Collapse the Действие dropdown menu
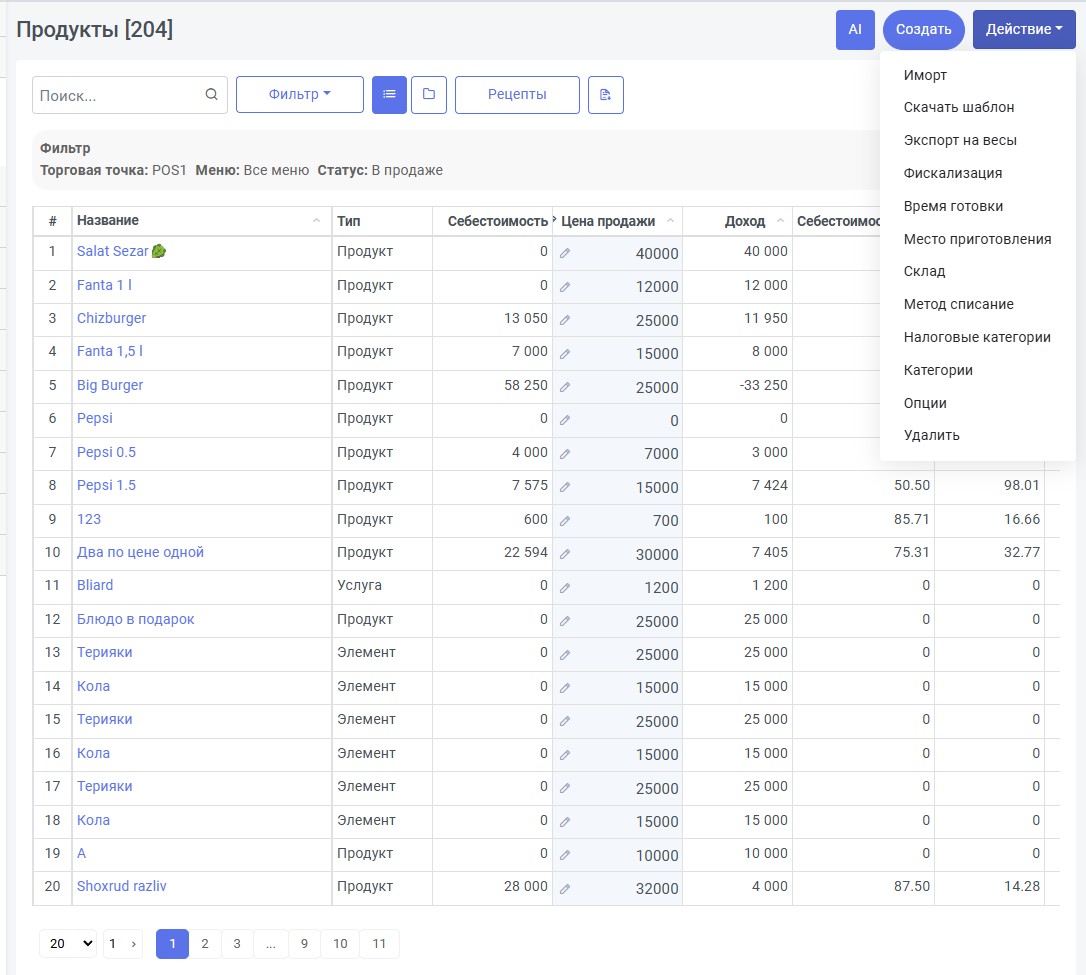Viewport: 1086px width, 975px height. pos(1024,29)
